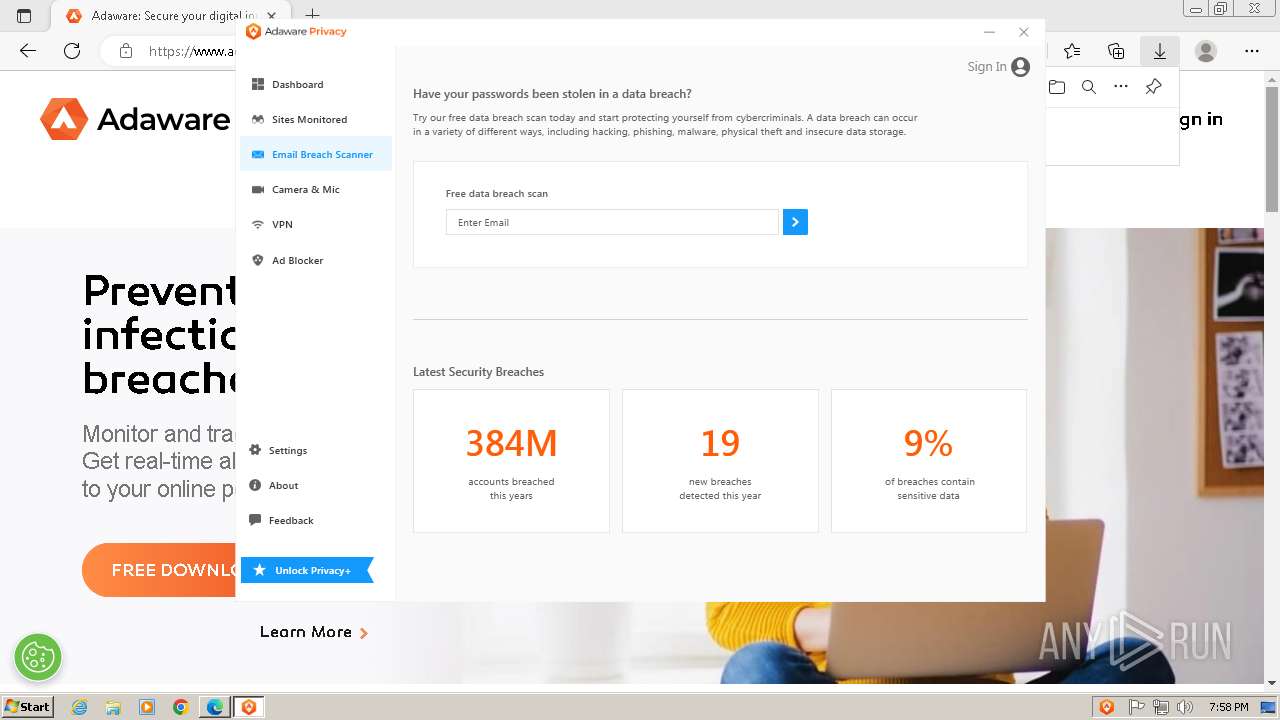Open the Dashboard section in Adaware Privacy
The image size is (1280, 720).
coord(314,84)
